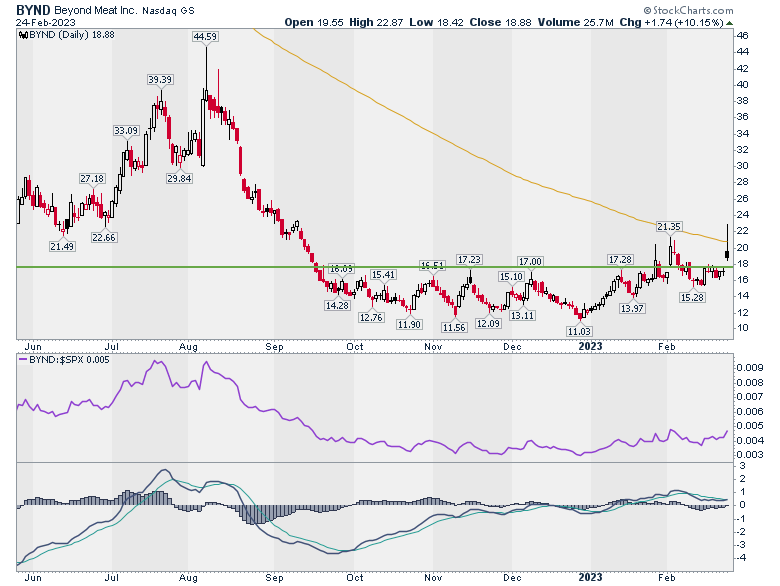Image resolution: width=780 pixels, height=586 pixels.
Task: Click the BYND (Daily) 18.88 legend label
Action: coord(72,35)
